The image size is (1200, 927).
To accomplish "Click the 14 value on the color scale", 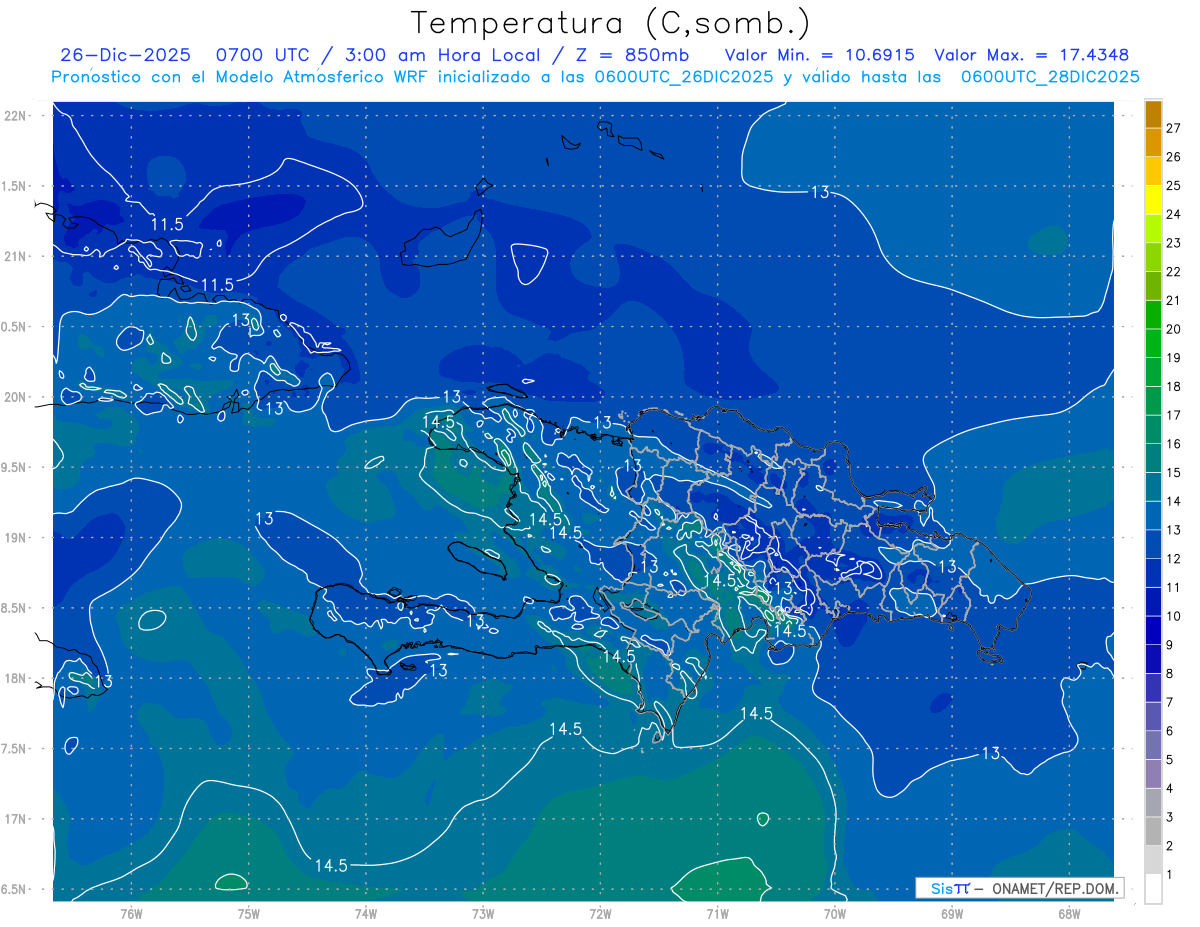I will 1173,501.
